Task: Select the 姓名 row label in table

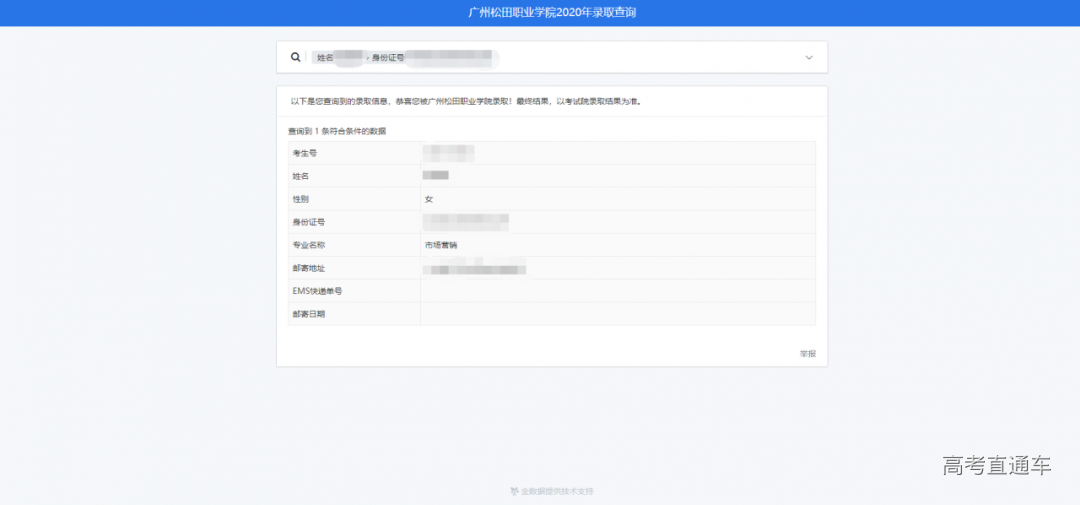Action: [x=300, y=176]
